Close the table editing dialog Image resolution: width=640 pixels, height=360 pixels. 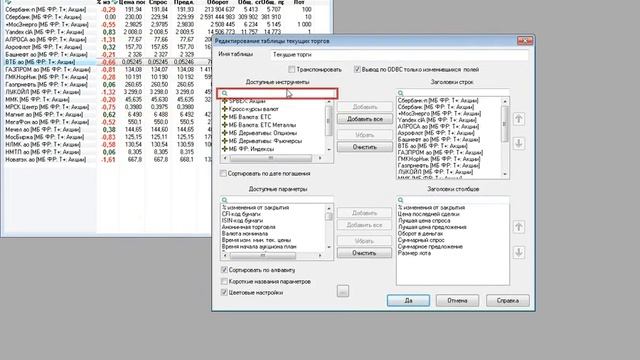(x=524, y=41)
